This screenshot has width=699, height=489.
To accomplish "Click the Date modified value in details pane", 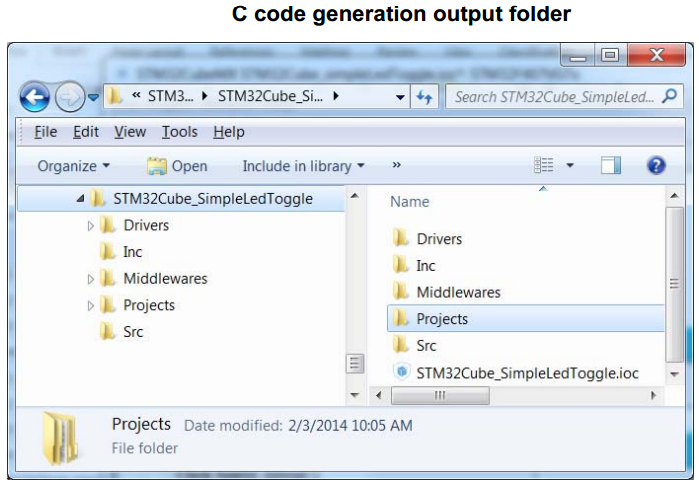I will pyautogui.click(x=350, y=426).
